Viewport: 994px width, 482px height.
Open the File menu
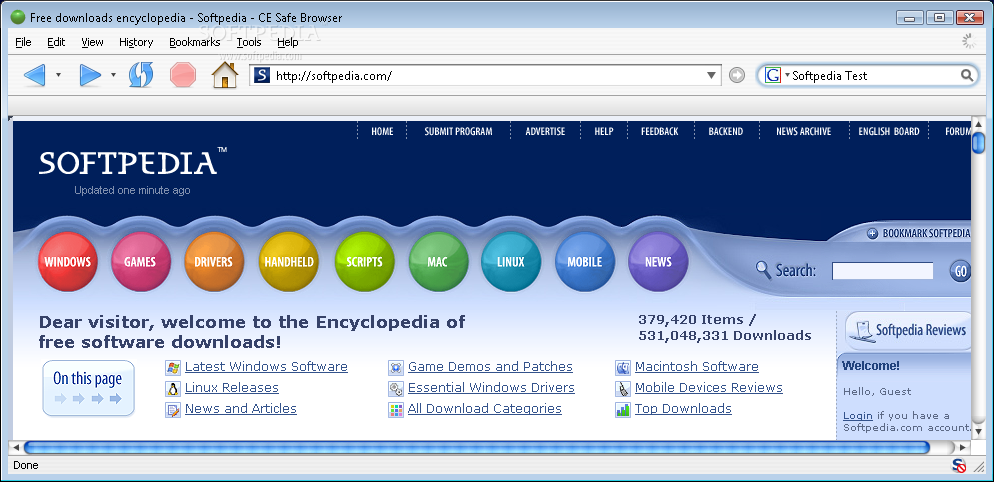(23, 42)
